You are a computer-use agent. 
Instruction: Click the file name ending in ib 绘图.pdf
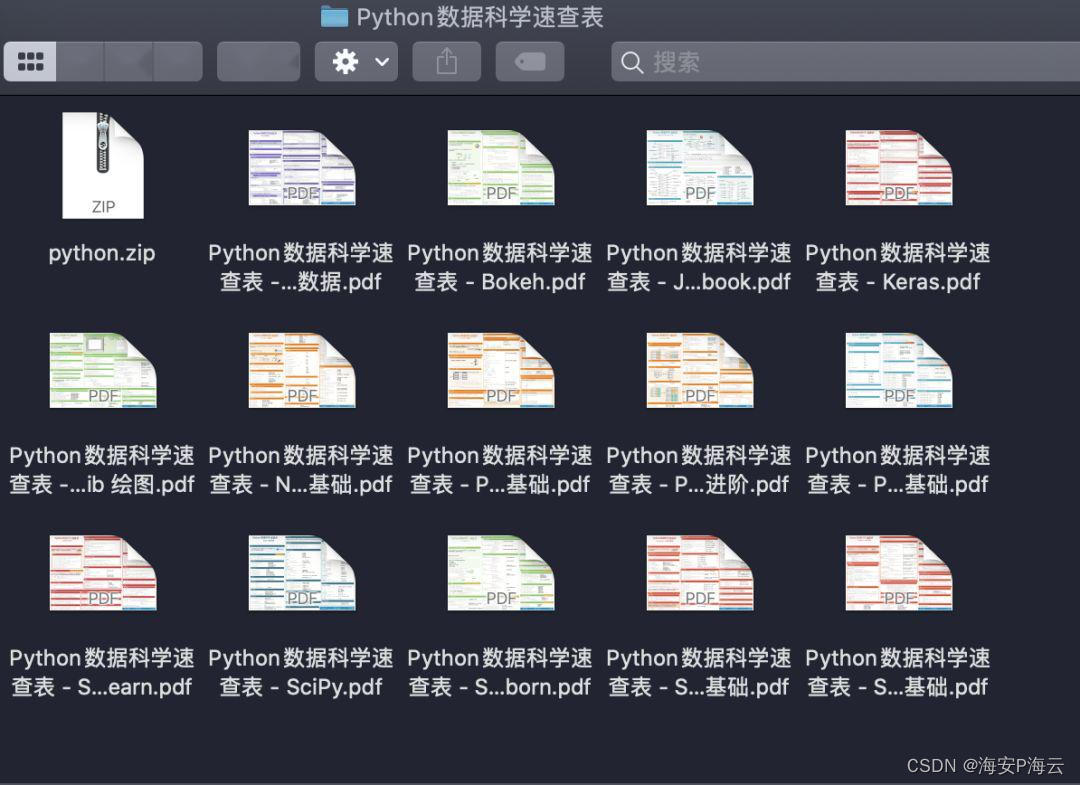[102, 470]
